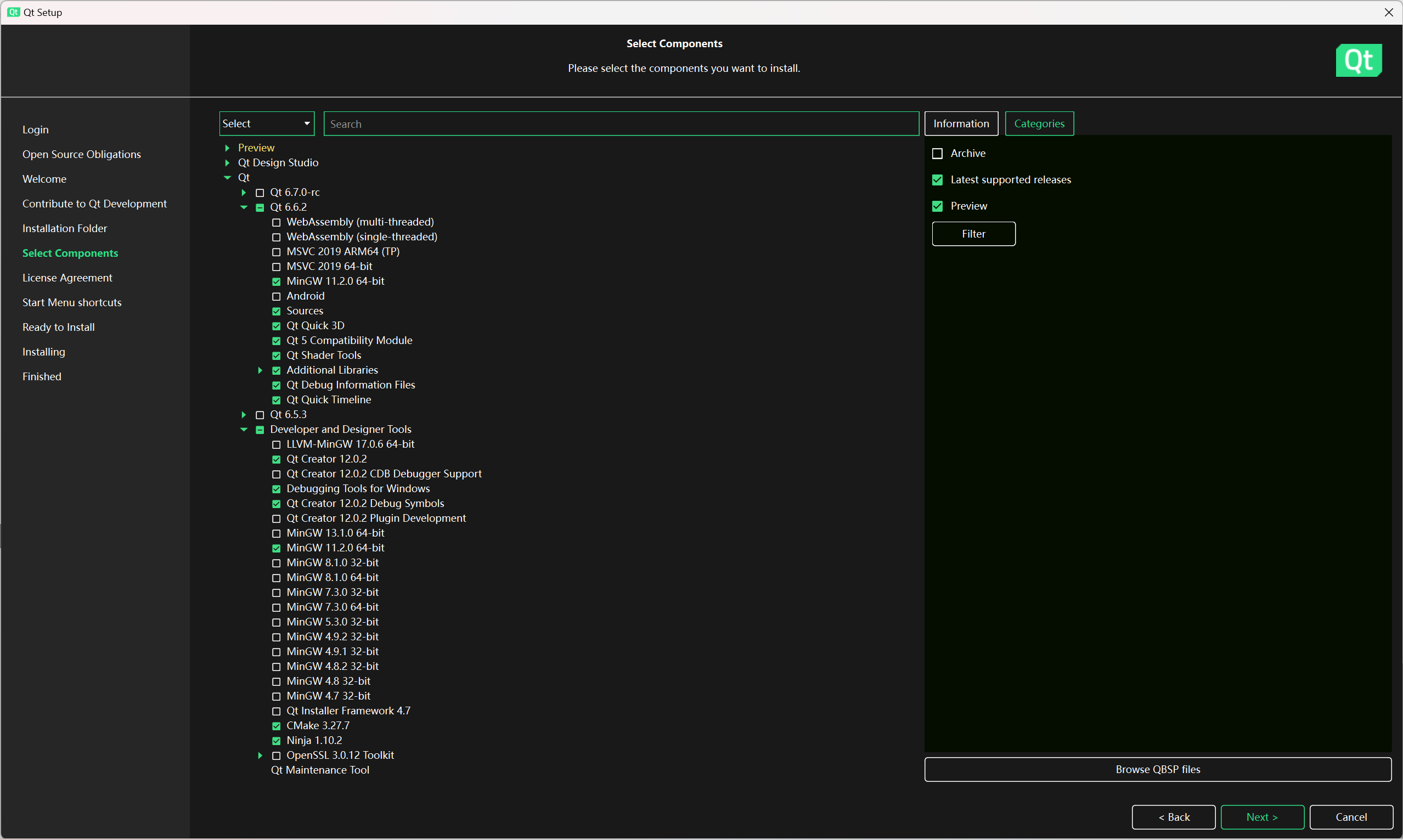This screenshot has height=840, width=1403.
Task: Uncheck Qt Quick Timeline
Action: click(276, 400)
